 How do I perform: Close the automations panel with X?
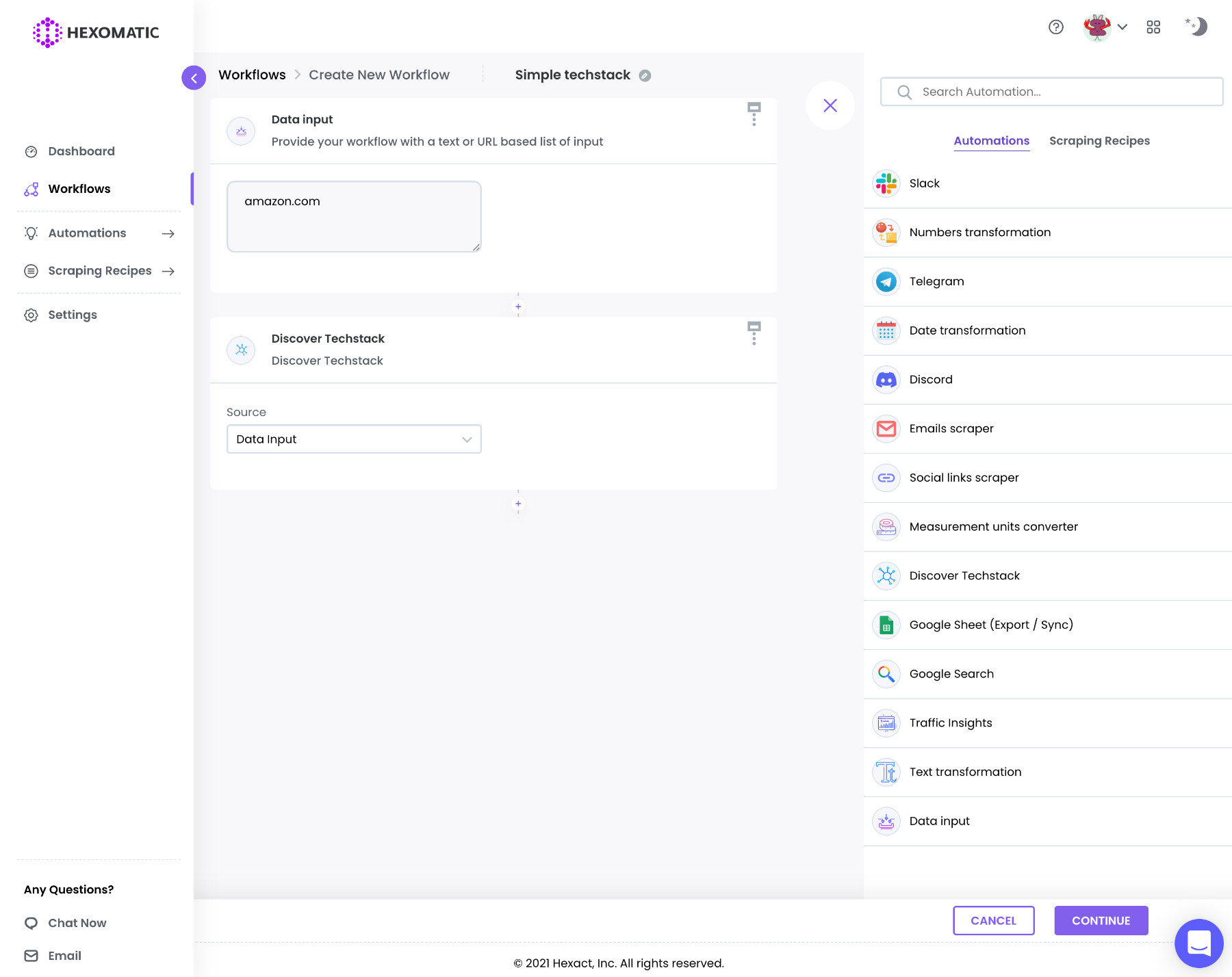[830, 105]
